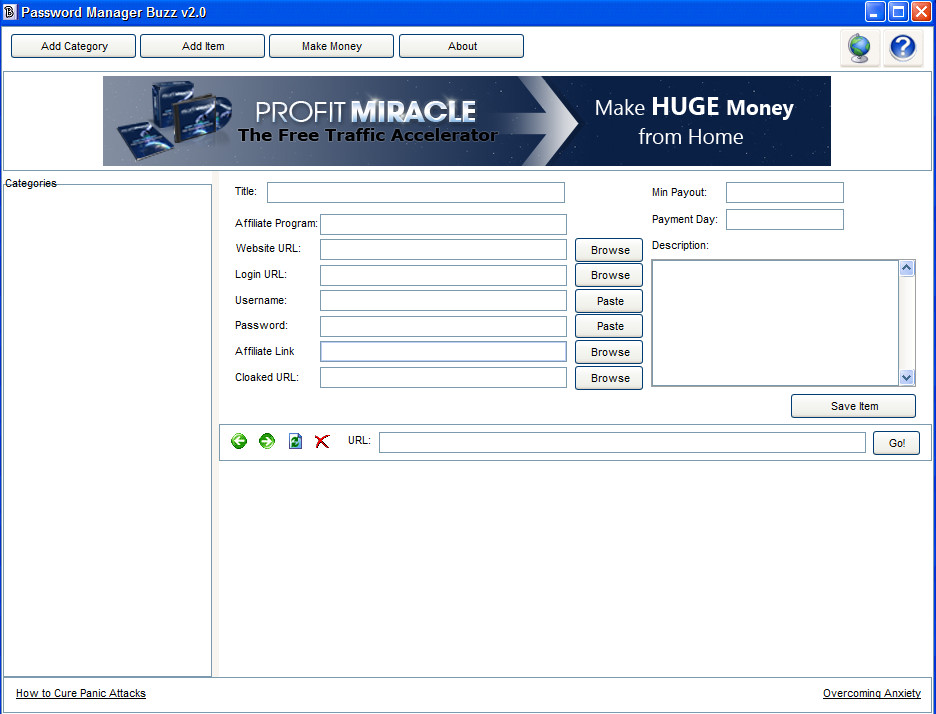Viewport: 936px width, 714px height.
Task: Focus the Password input field
Action: [443, 327]
